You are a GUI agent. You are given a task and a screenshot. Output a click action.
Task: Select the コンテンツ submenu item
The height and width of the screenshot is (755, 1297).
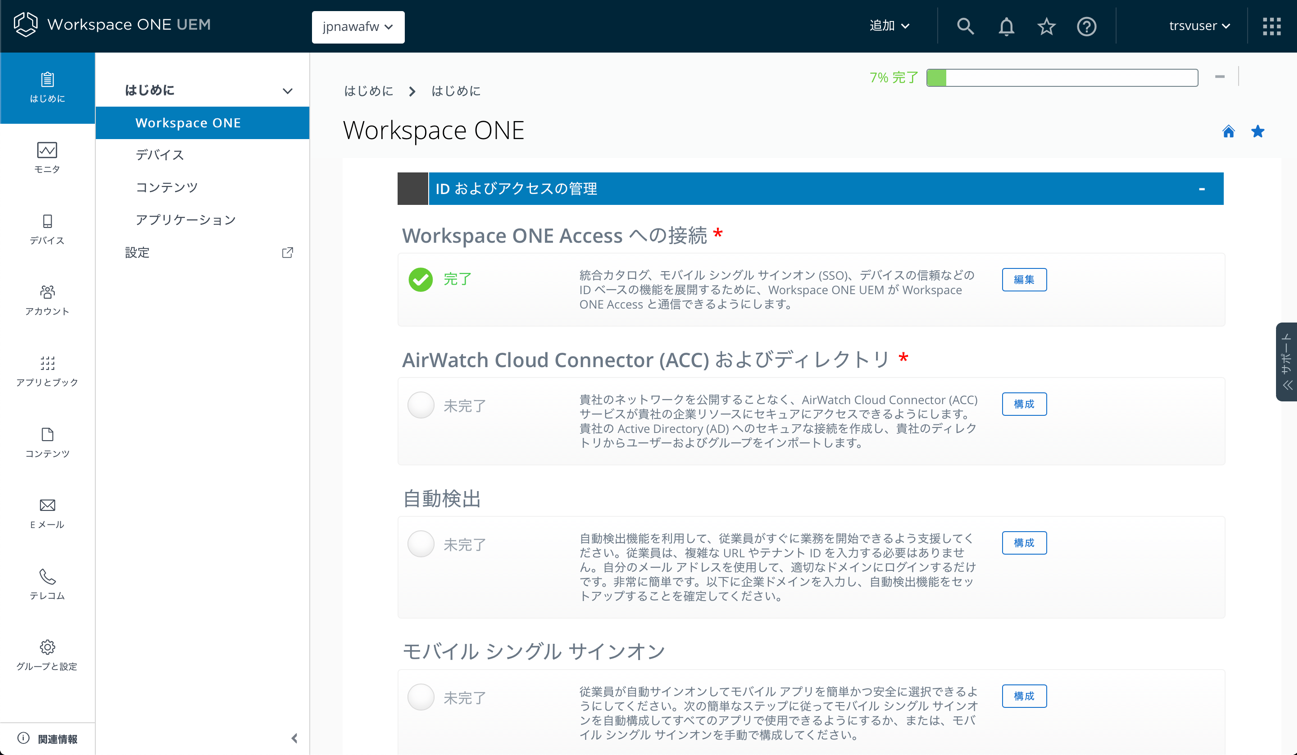pyautogui.click(x=167, y=187)
